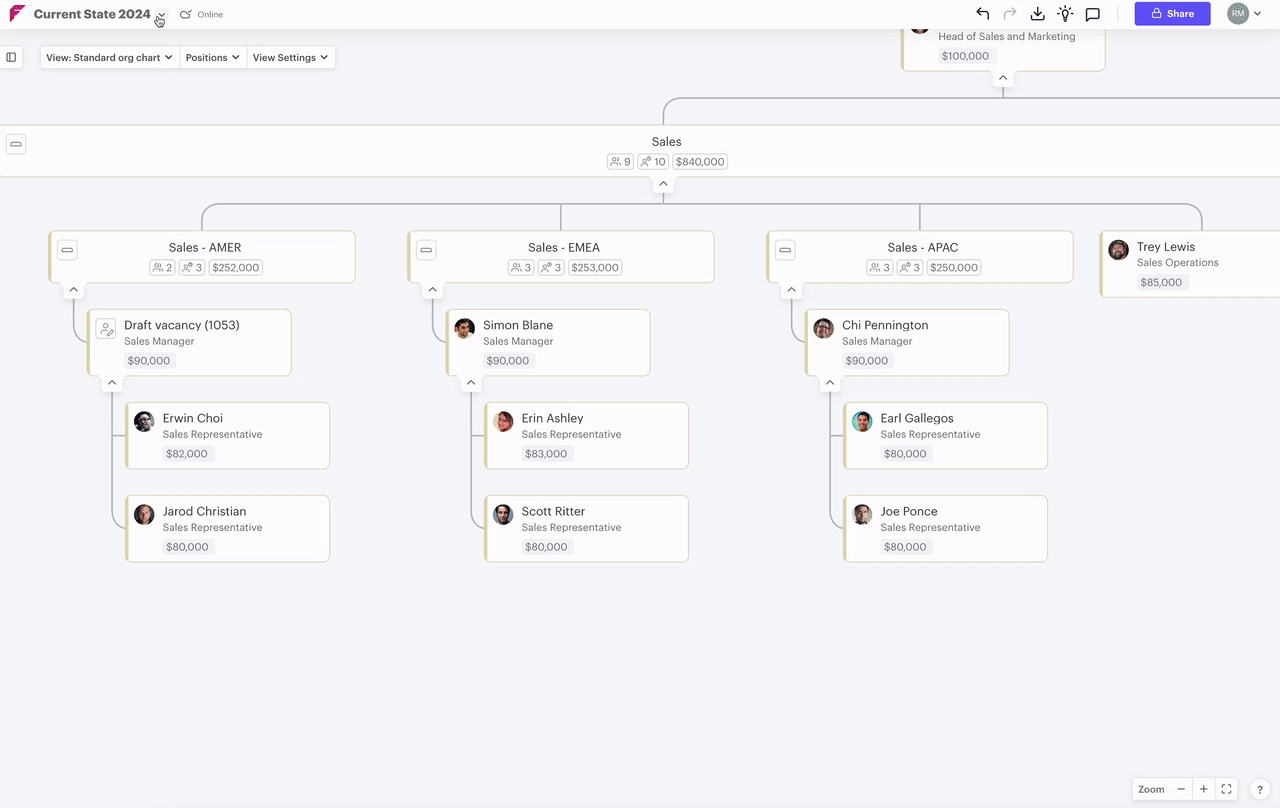Viewport: 1280px width, 808px height.
Task: Click the Draft vacancy (1053) edit icon
Action: pos(105,329)
